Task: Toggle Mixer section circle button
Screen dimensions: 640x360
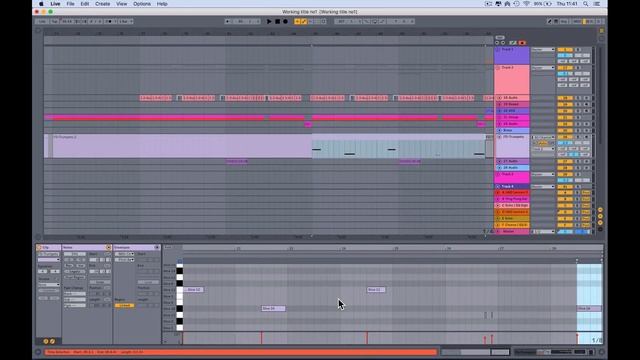Action: click(600, 223)
